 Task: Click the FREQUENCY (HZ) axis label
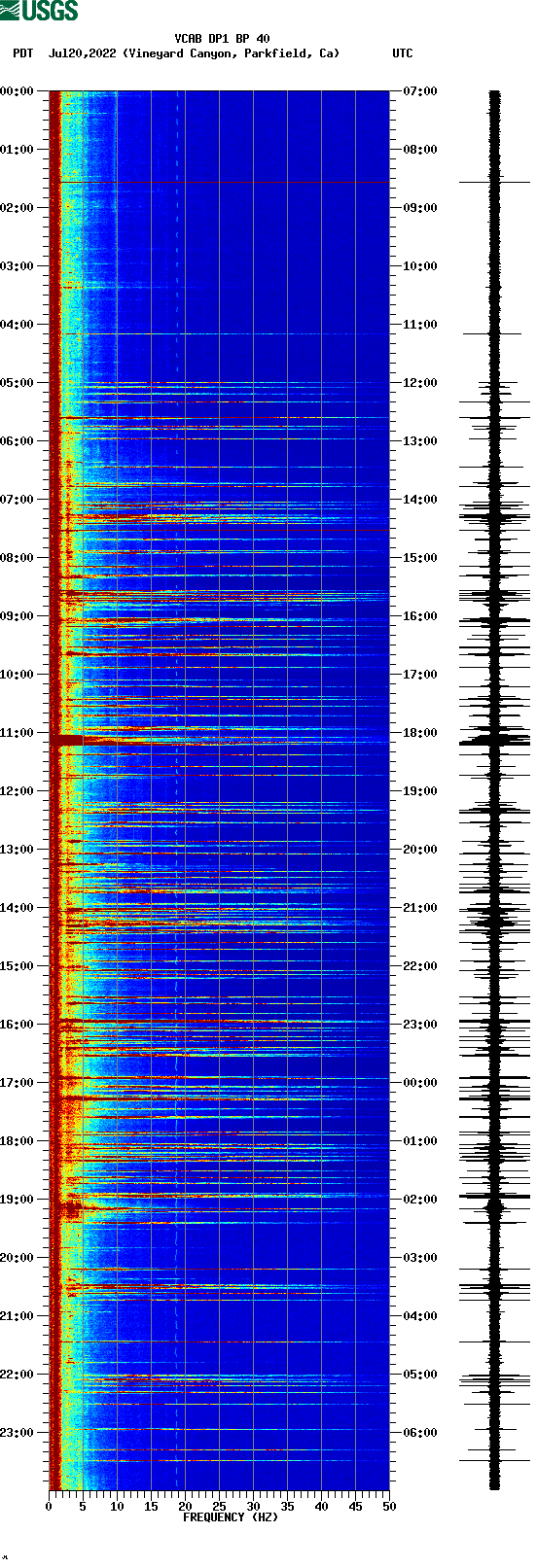coord(231,1517)
